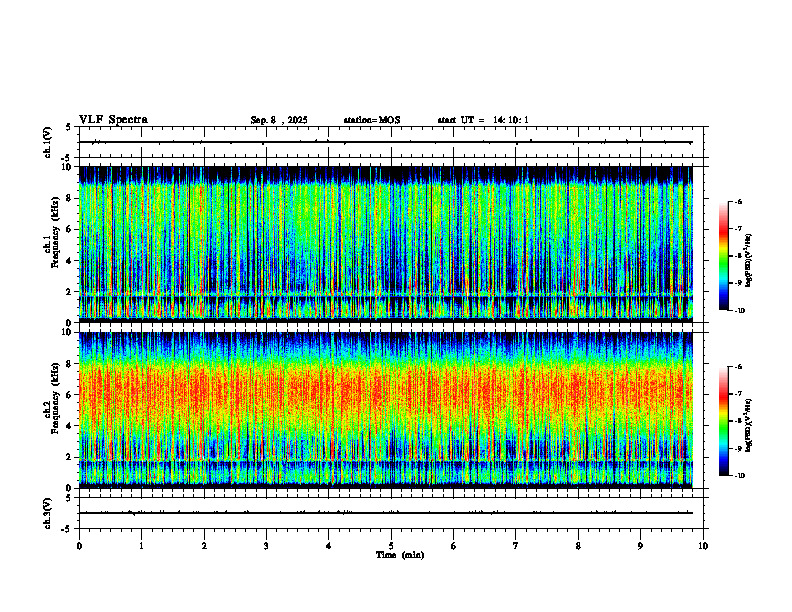Click the ch.1 color bar log(PSD) label
Image resolution: width=792 pixels, height=612 pixels.
(x=748, y=261)
